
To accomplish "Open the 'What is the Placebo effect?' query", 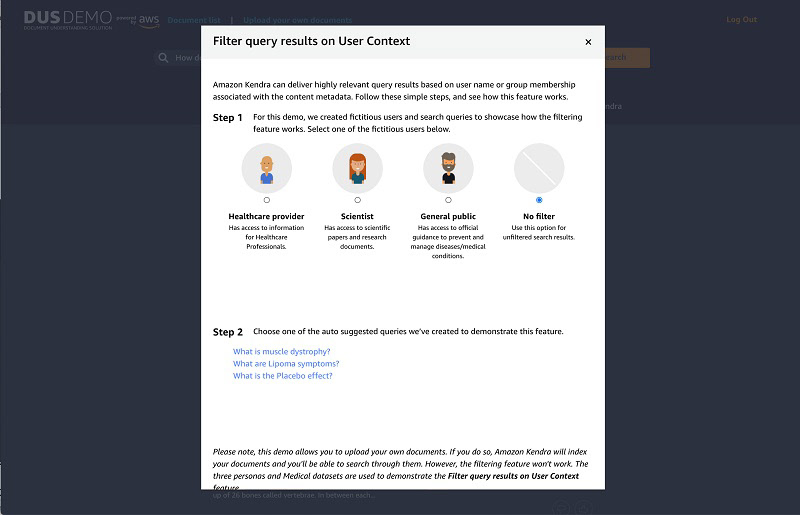I will pos(283,376).
